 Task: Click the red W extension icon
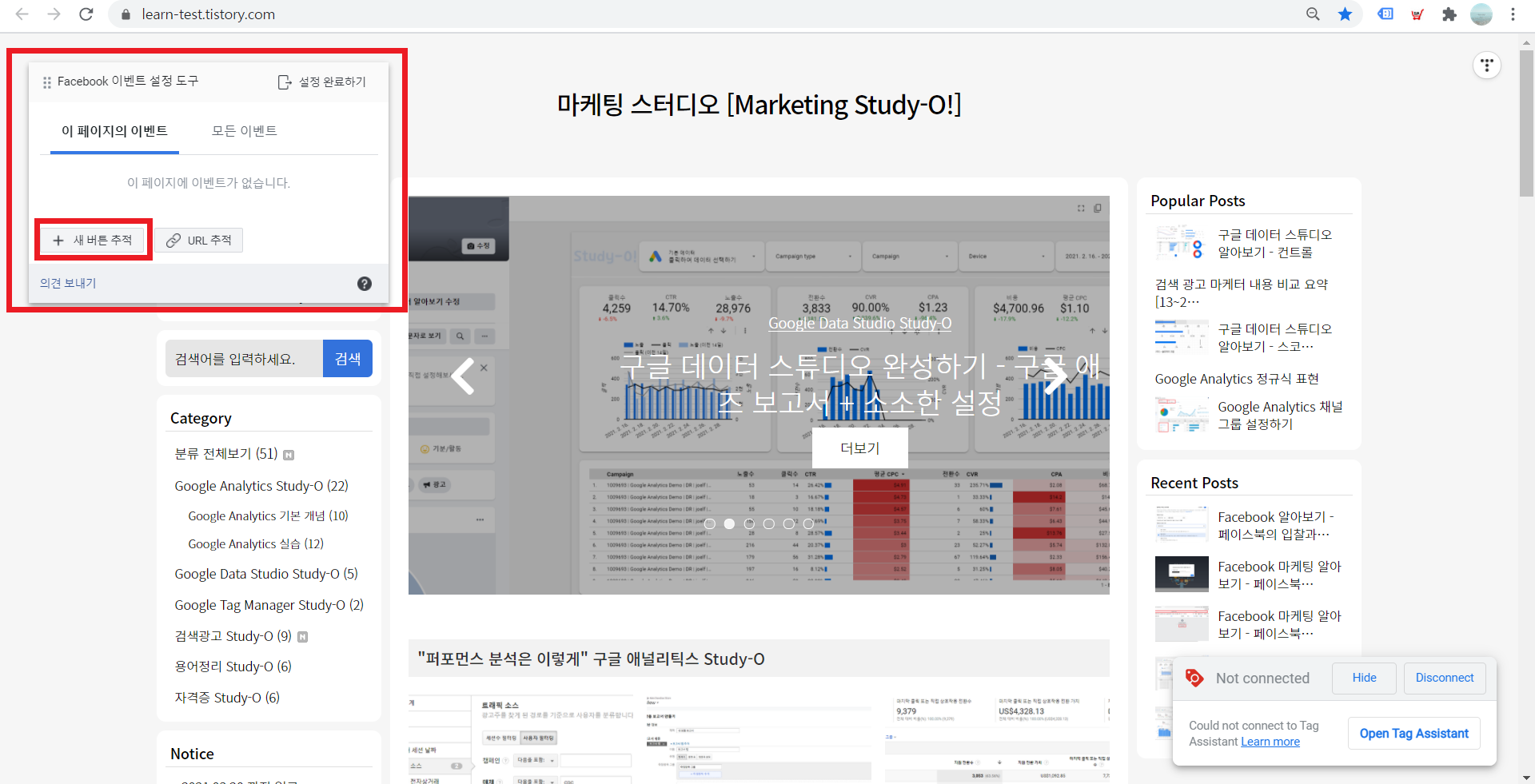[1417, 14]
